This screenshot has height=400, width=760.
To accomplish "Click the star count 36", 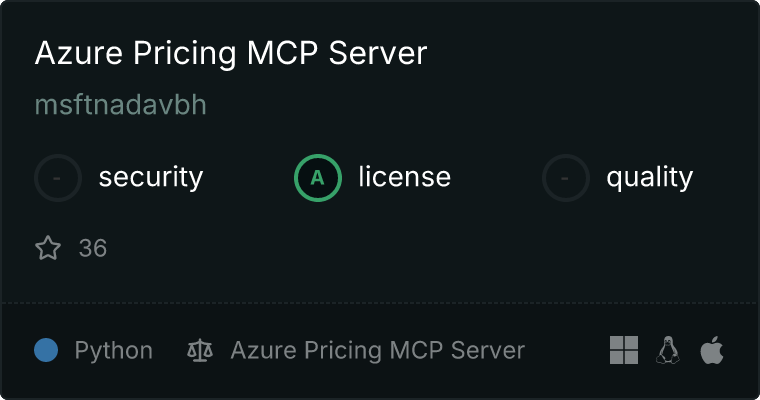I will (93, 248).
